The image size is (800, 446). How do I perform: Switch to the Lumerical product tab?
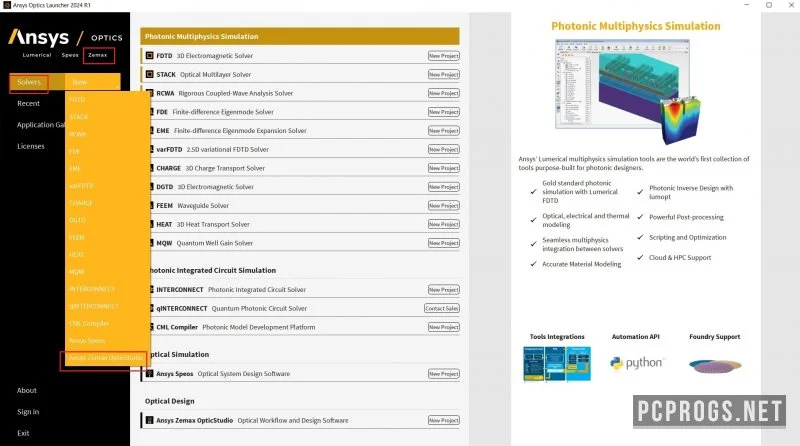click(x=37, y=55)
